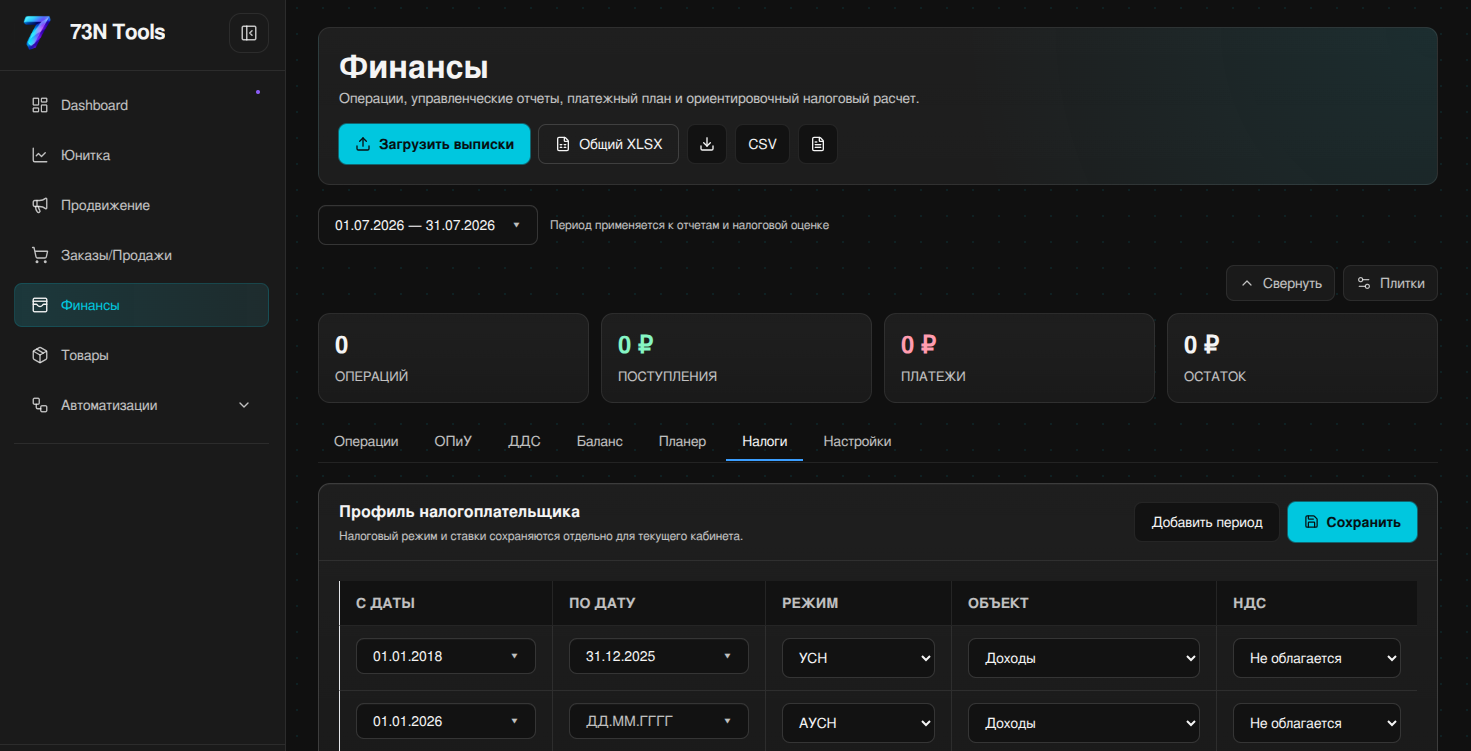
Task: Open the end date picker 31.12.2025
Action: click(659, 656)
